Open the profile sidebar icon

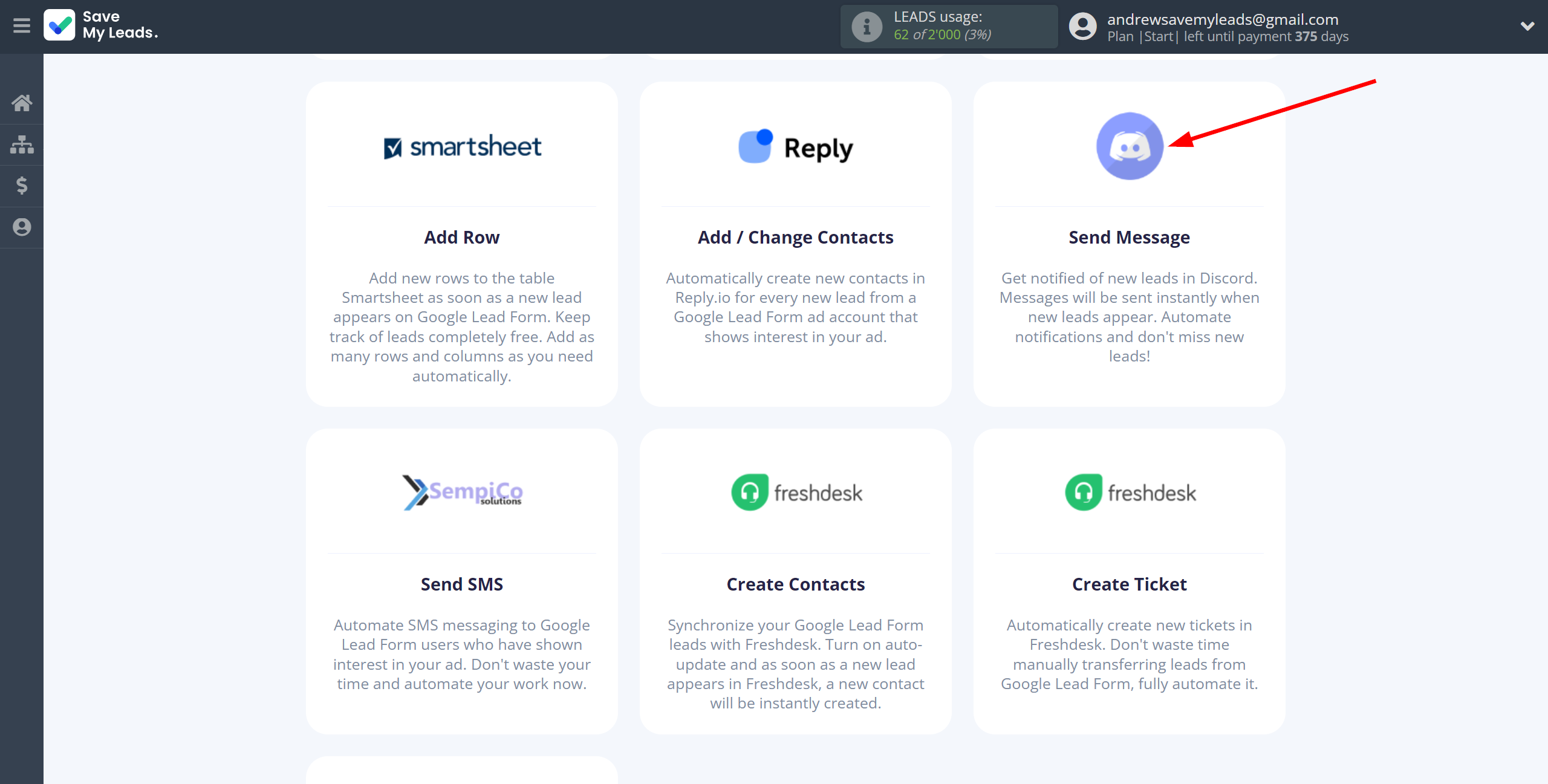pyautogui.click(x=22, y=227)
